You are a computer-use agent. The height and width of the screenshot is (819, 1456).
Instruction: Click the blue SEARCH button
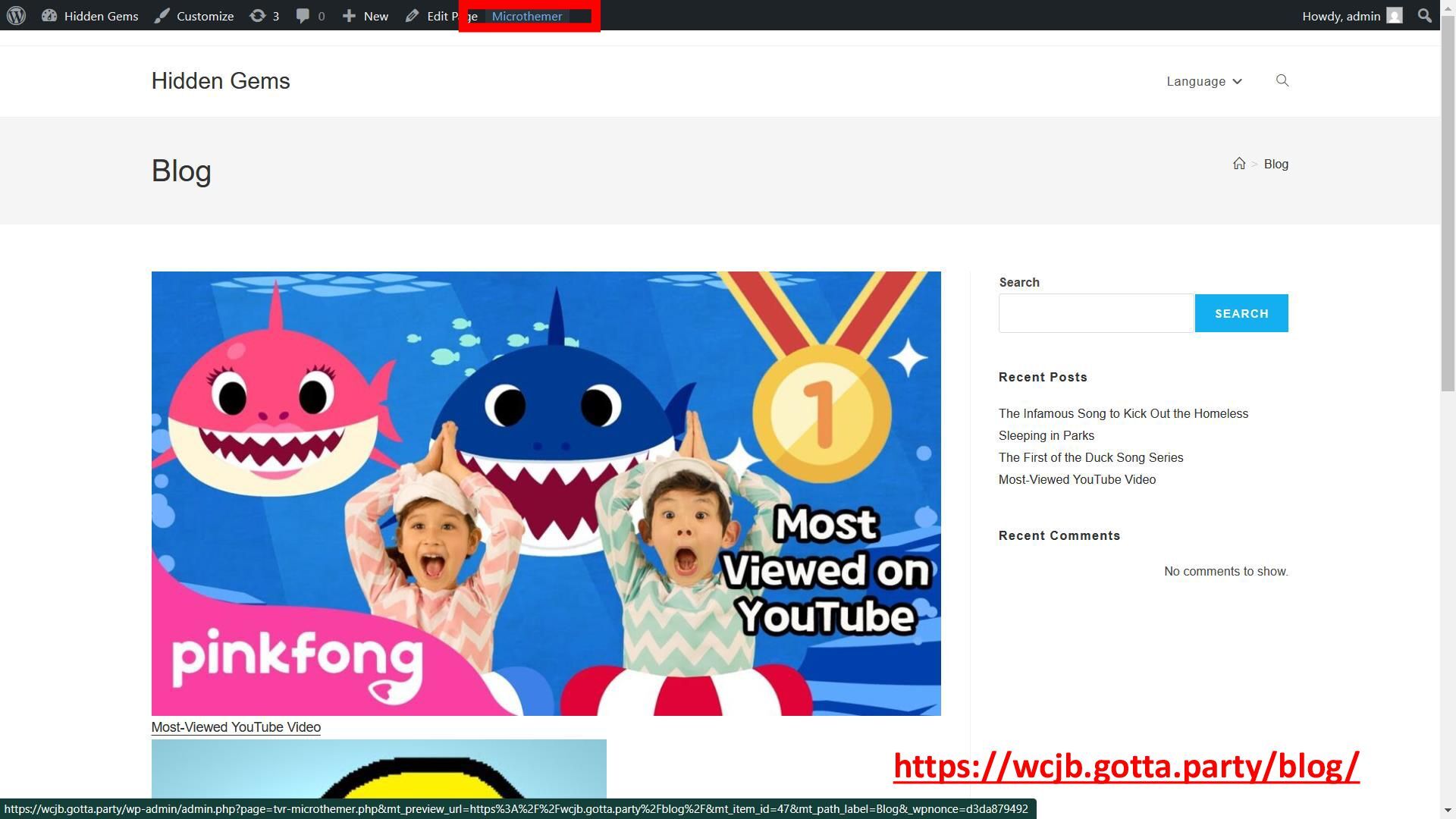(1241, 313)
